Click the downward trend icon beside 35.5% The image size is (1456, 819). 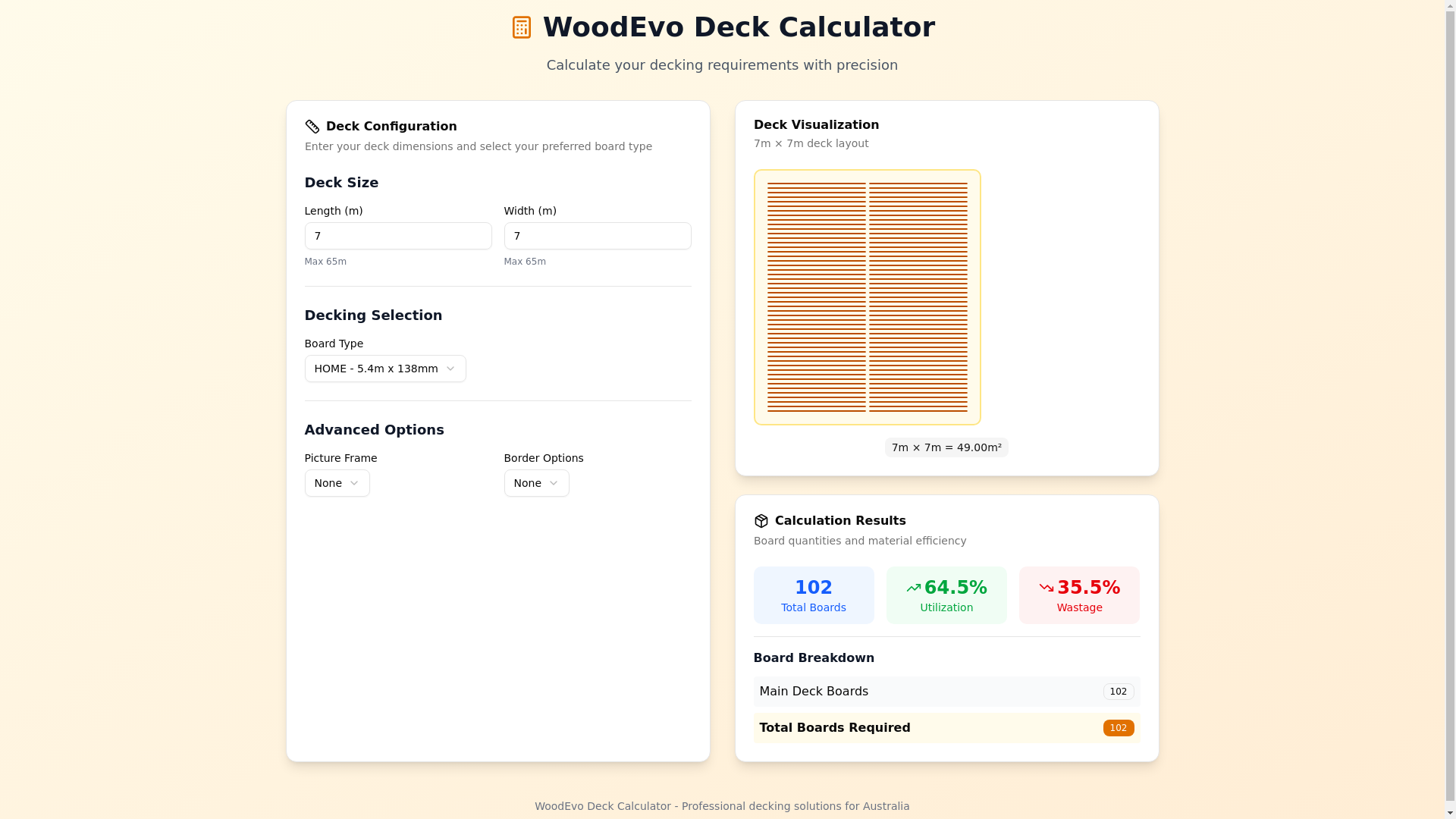(1046, 588)
